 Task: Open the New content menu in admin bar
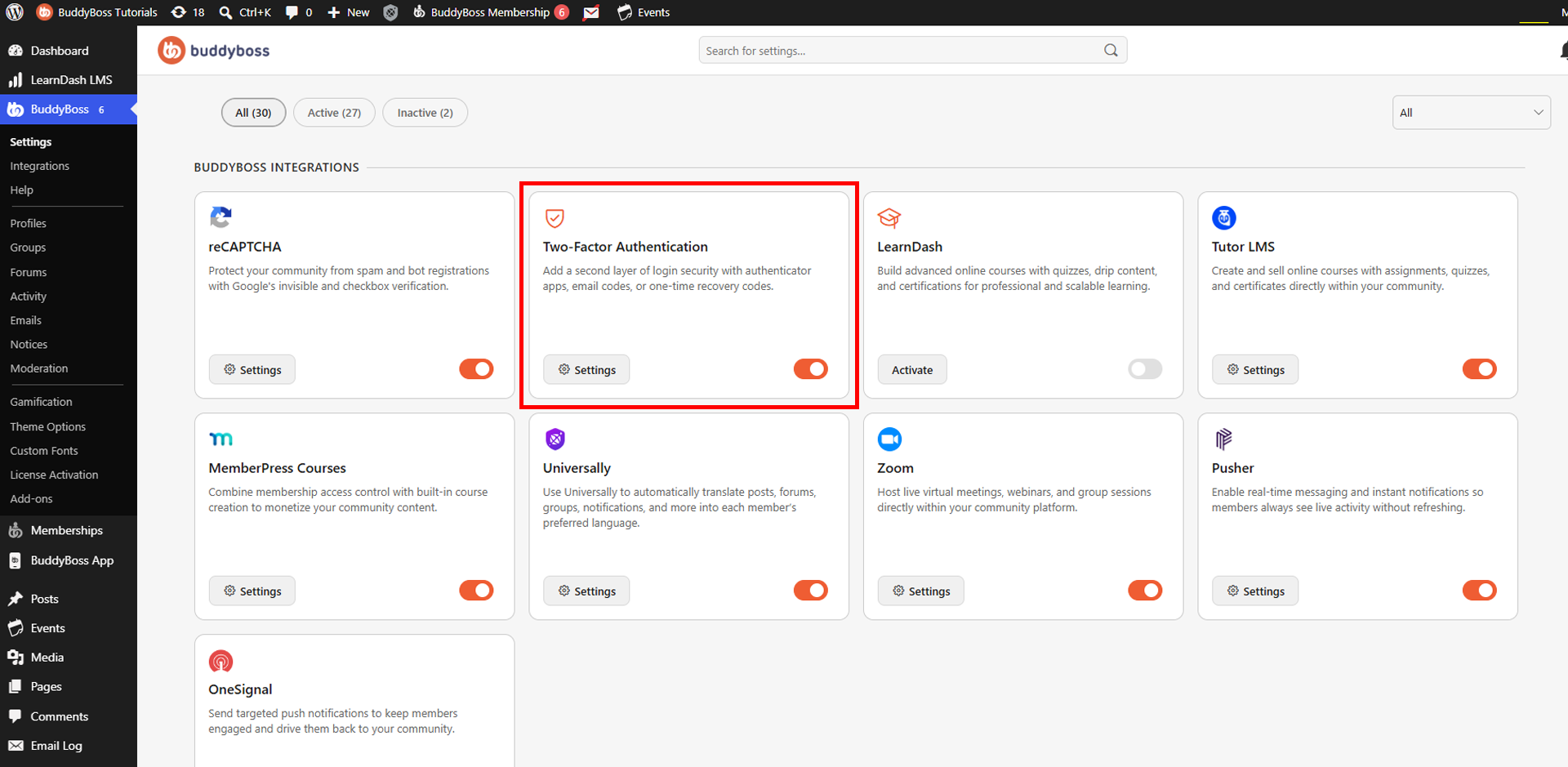click(349, 12)
